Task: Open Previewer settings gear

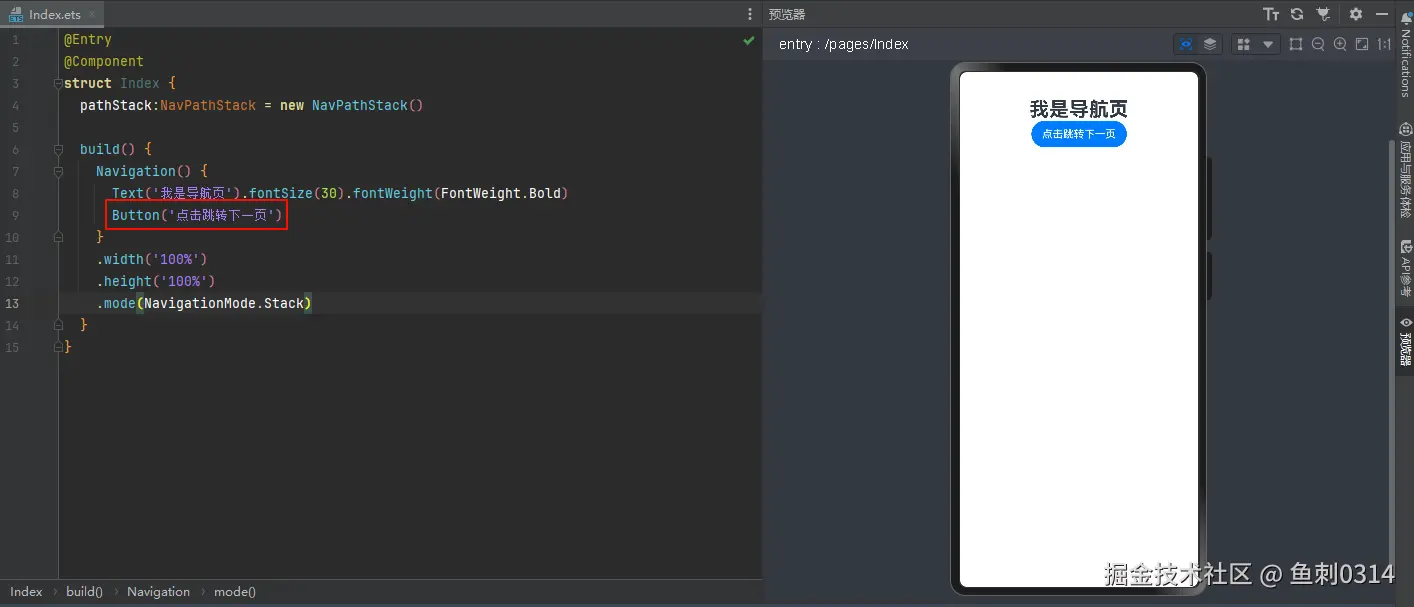Action: pos(1356,14)
